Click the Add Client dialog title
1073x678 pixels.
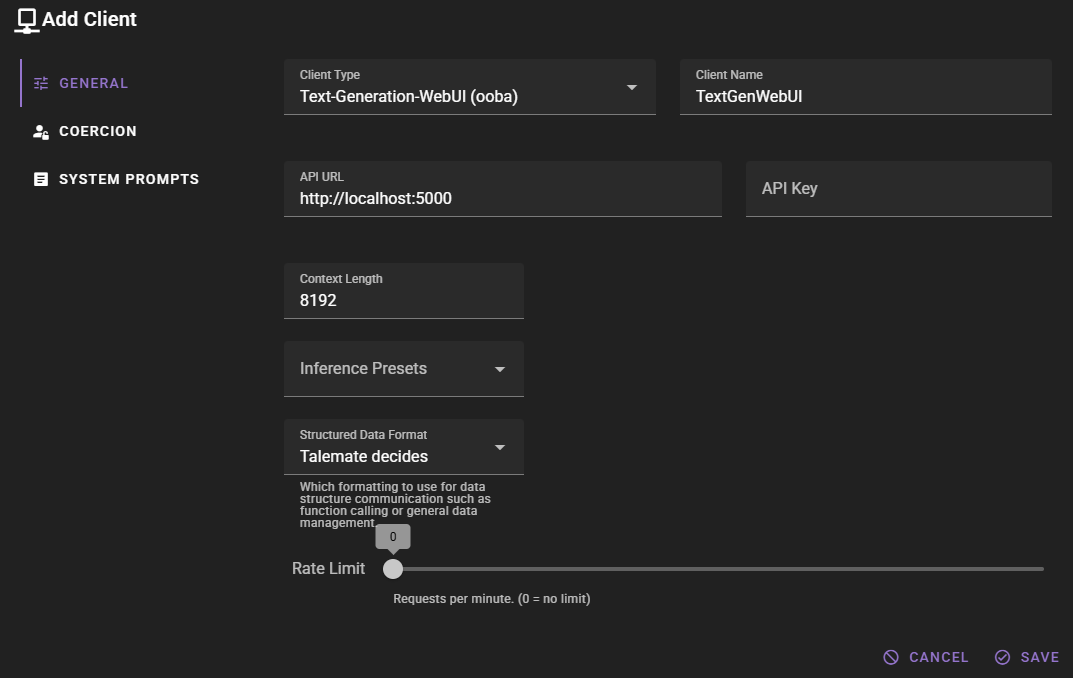pos(90,19)
